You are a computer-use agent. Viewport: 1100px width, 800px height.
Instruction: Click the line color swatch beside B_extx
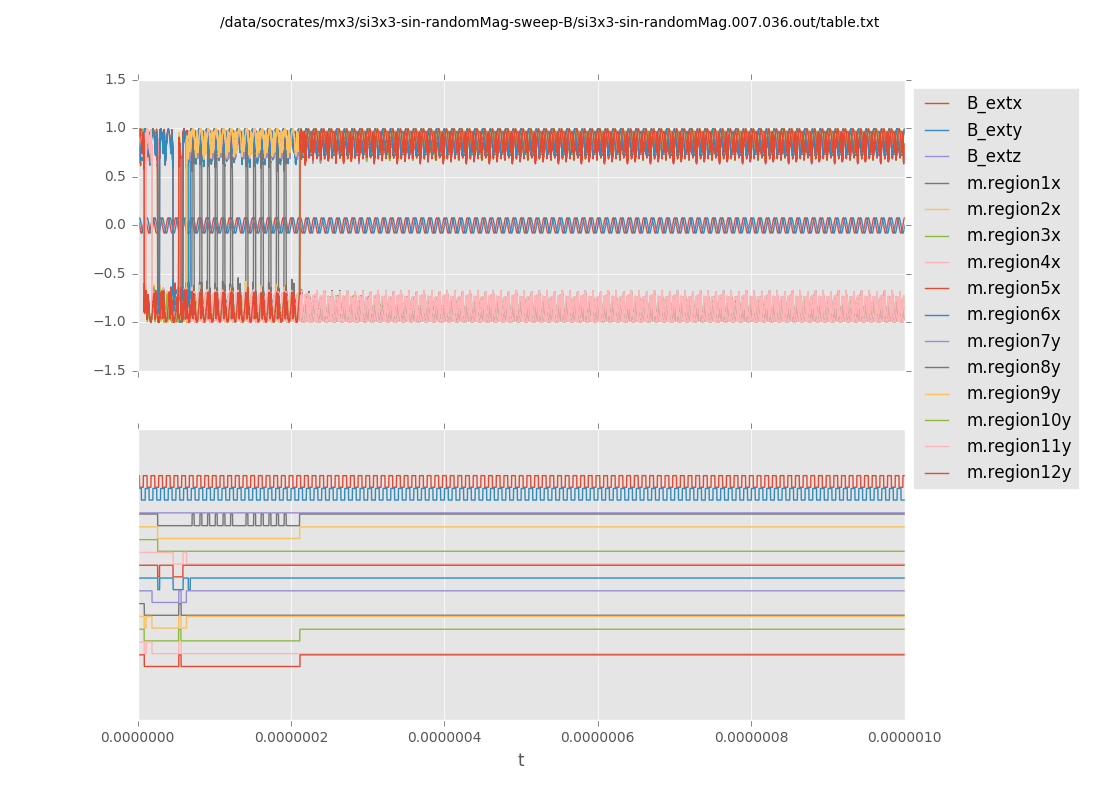(x=937, y=103)
